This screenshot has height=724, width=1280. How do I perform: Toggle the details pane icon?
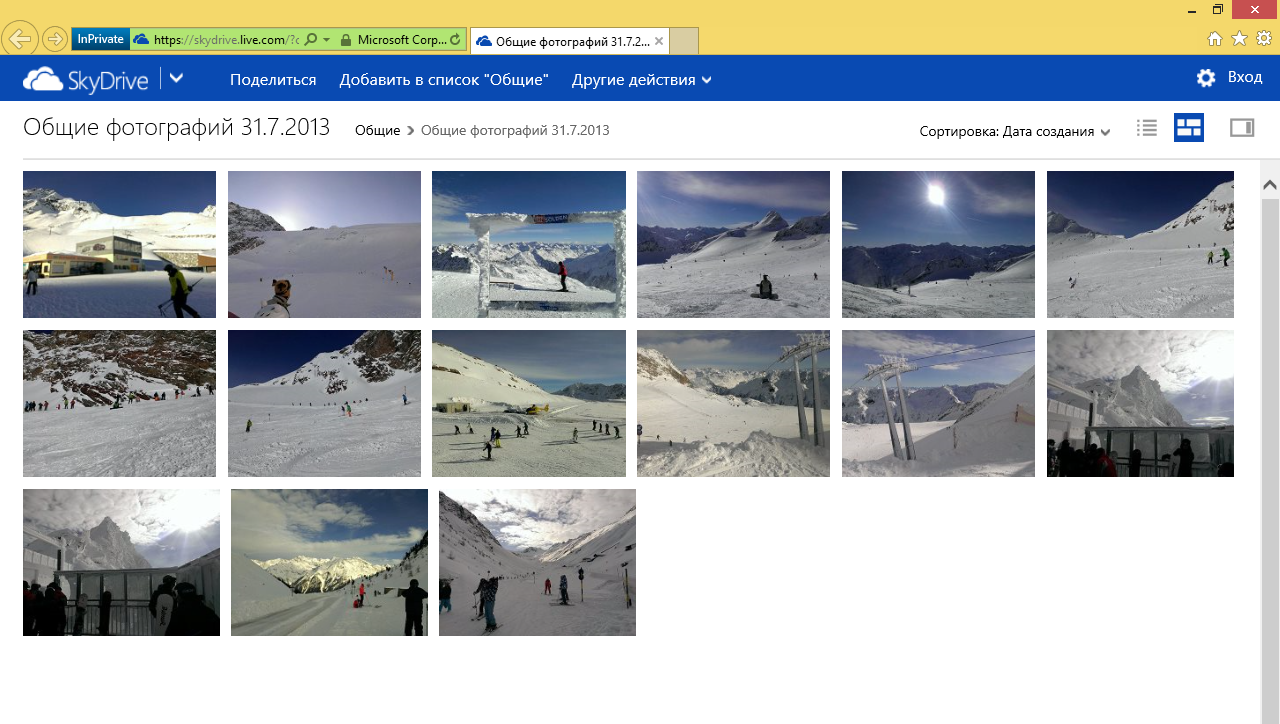pos(1241,128)
